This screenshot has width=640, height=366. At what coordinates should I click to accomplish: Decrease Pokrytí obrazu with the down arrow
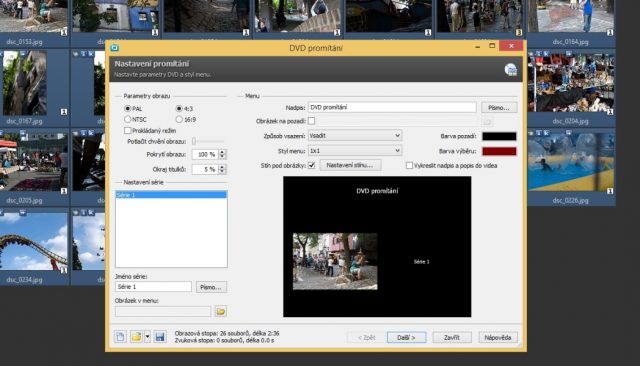coord(222,157)
